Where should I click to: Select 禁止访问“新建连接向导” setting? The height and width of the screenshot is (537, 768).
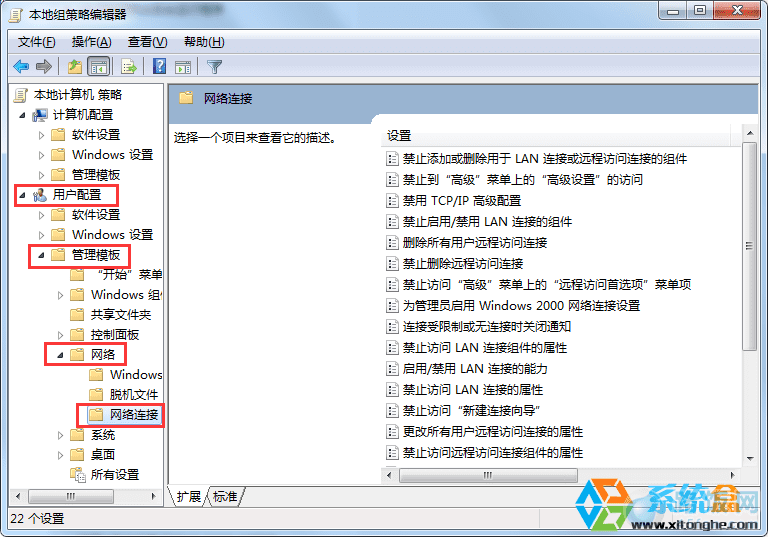click(471, 411)
